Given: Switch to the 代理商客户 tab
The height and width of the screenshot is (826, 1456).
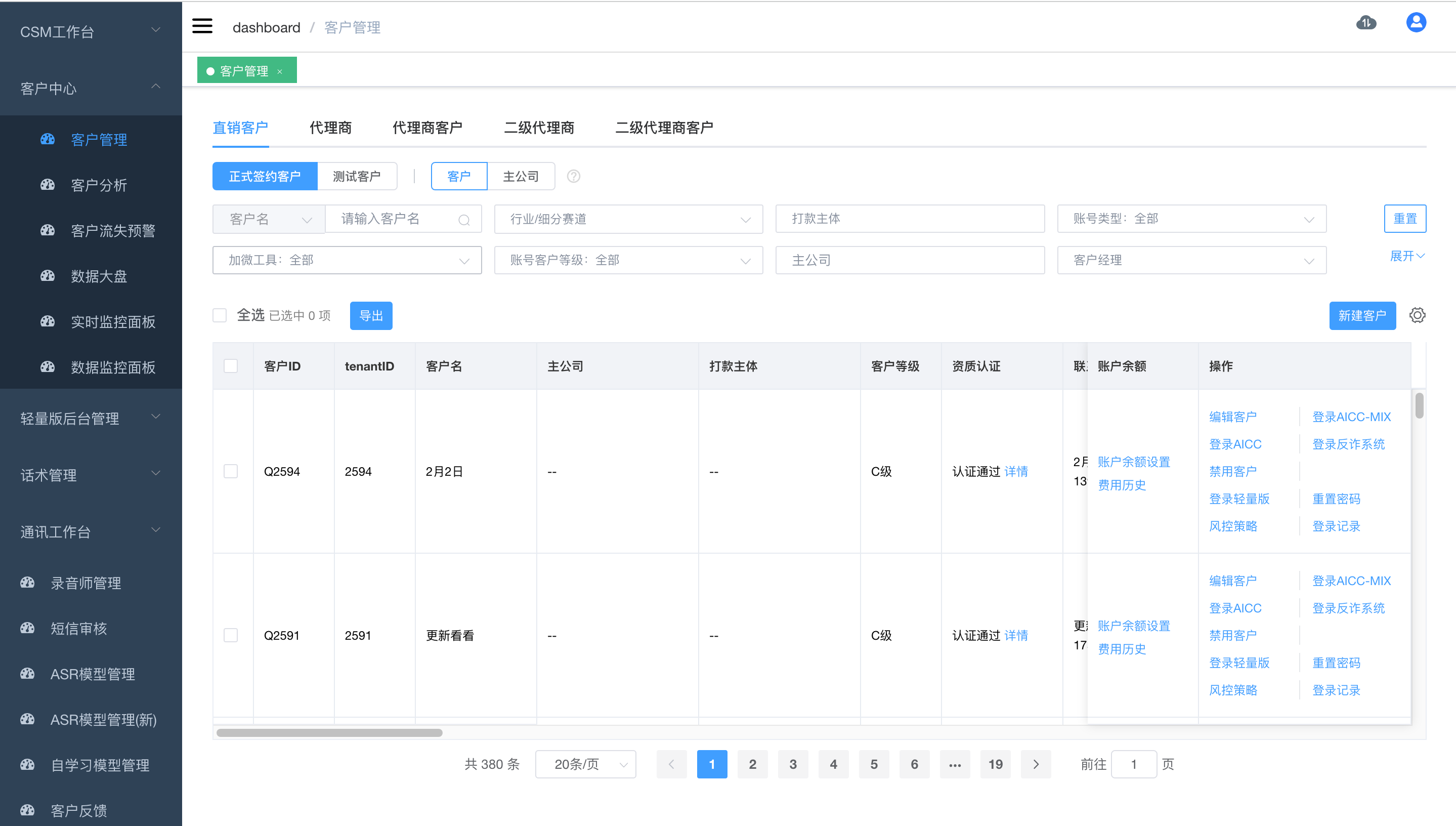Looking at the screenshot, I should [427, 128].
